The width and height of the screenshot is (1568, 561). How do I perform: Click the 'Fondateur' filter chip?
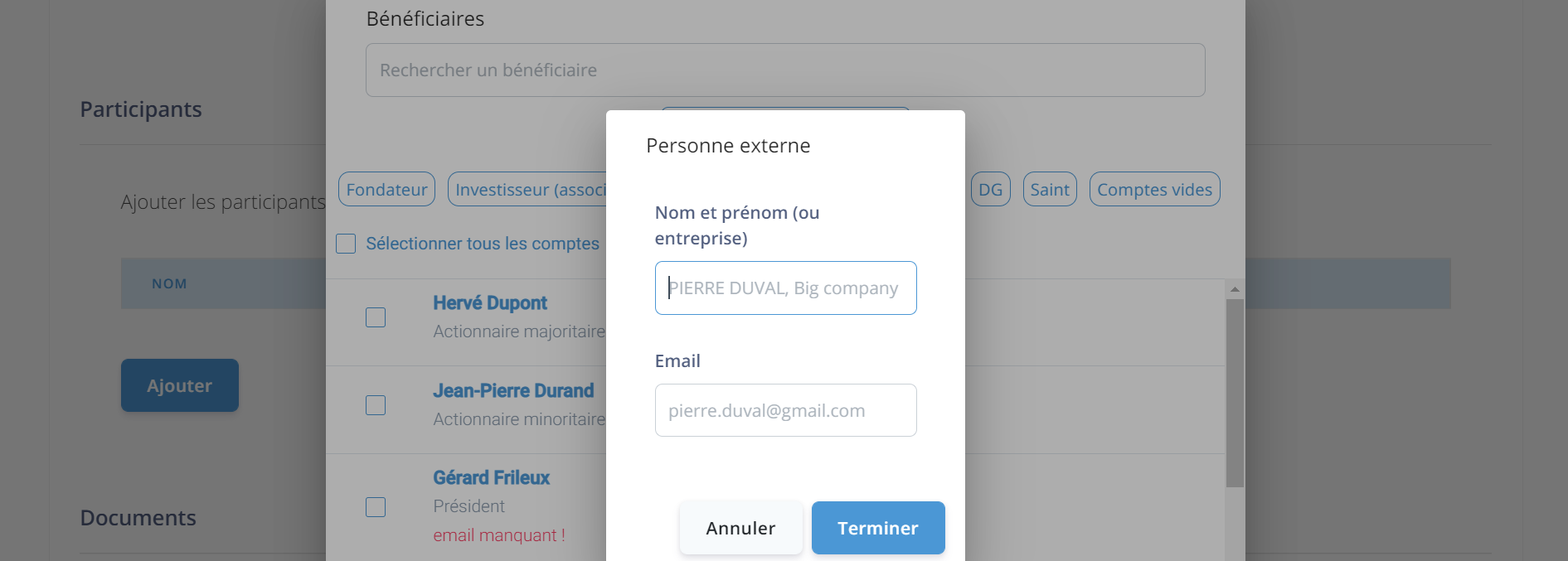point(386,189)
